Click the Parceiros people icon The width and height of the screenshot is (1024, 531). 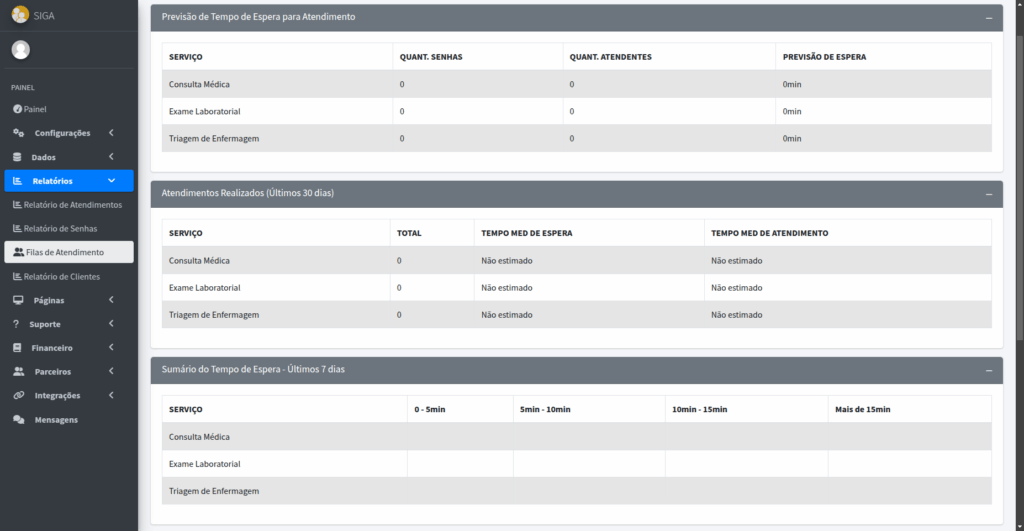click(18, 372)
